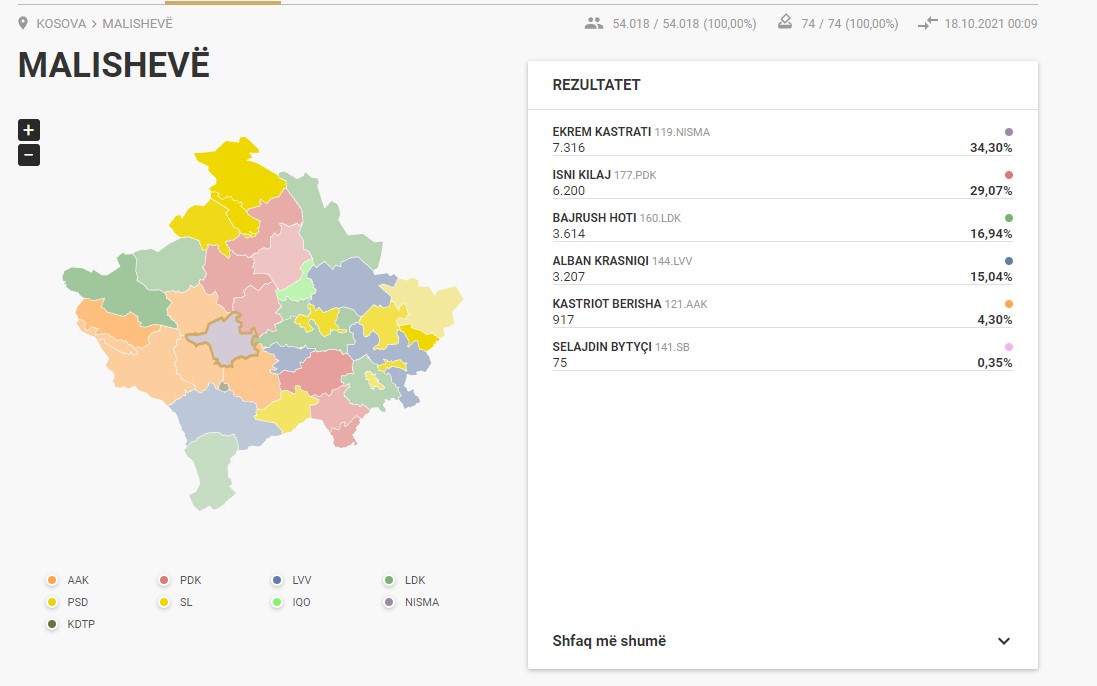Click the location pin icon in breadcrumb
The image size is (1097, 686).
[x=24, y=23]
